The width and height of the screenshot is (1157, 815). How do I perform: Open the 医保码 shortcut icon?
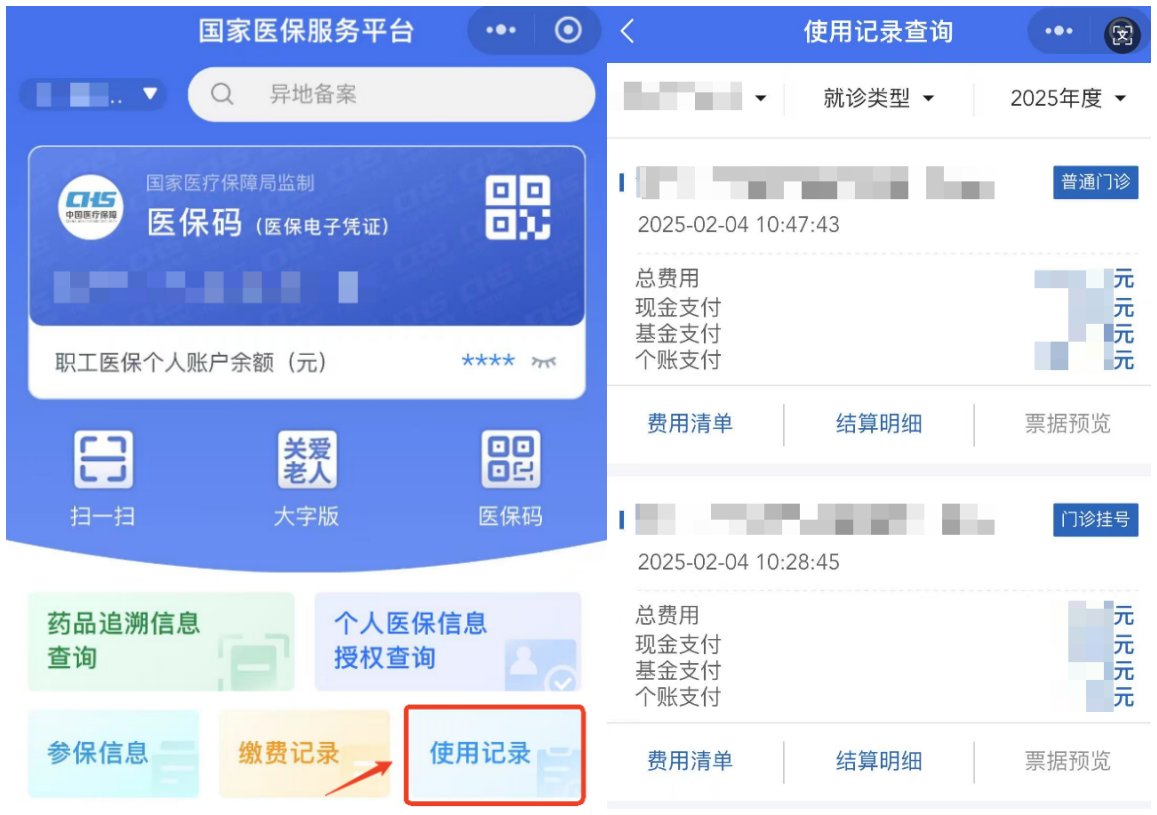(x=511, y=460)
